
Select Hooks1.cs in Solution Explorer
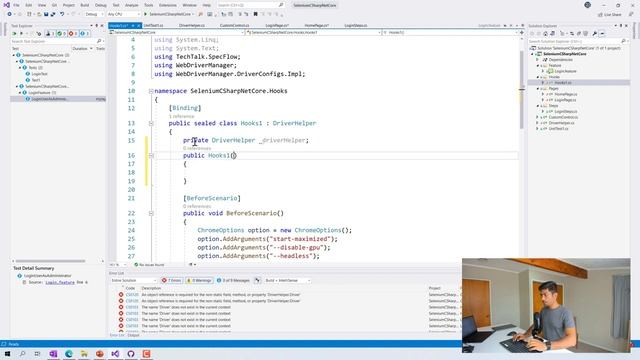pos(562,82)
